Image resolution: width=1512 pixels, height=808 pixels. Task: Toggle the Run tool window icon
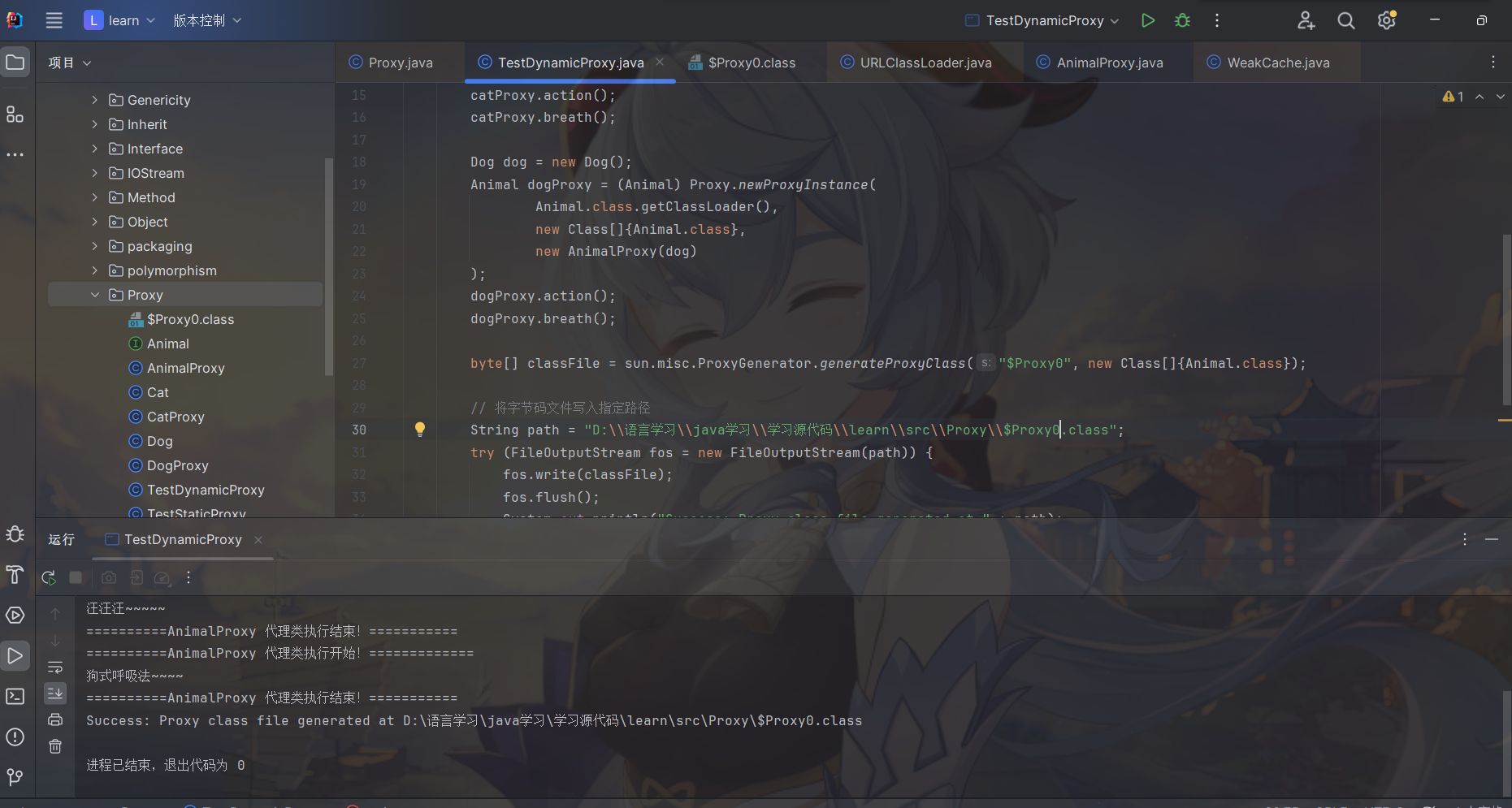[x=15, y=655]
